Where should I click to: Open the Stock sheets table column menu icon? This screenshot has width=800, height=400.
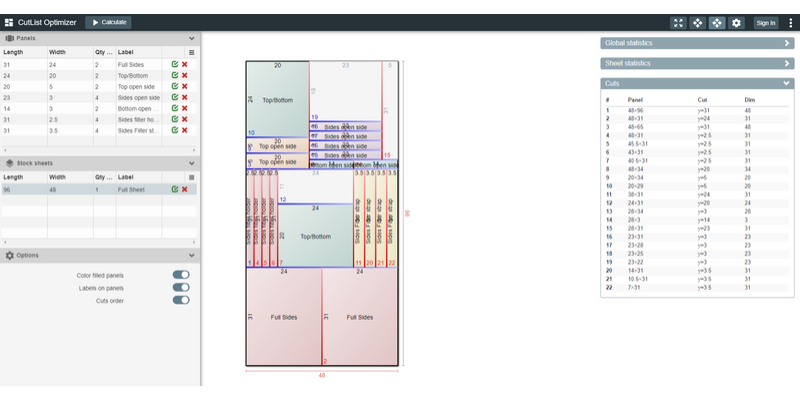(x=191, y=178)
